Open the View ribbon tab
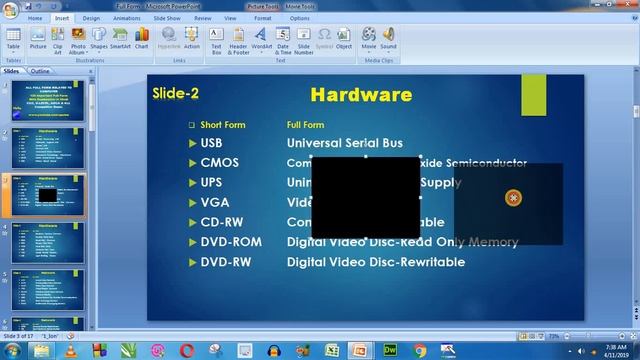This screenshot has width=640, height=360. [x=230, y=18]
